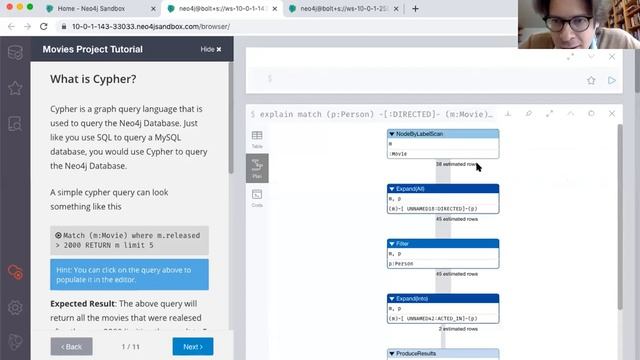
Task: Click the '1 / 11' page indicator
Action: (x=131, y=347)
